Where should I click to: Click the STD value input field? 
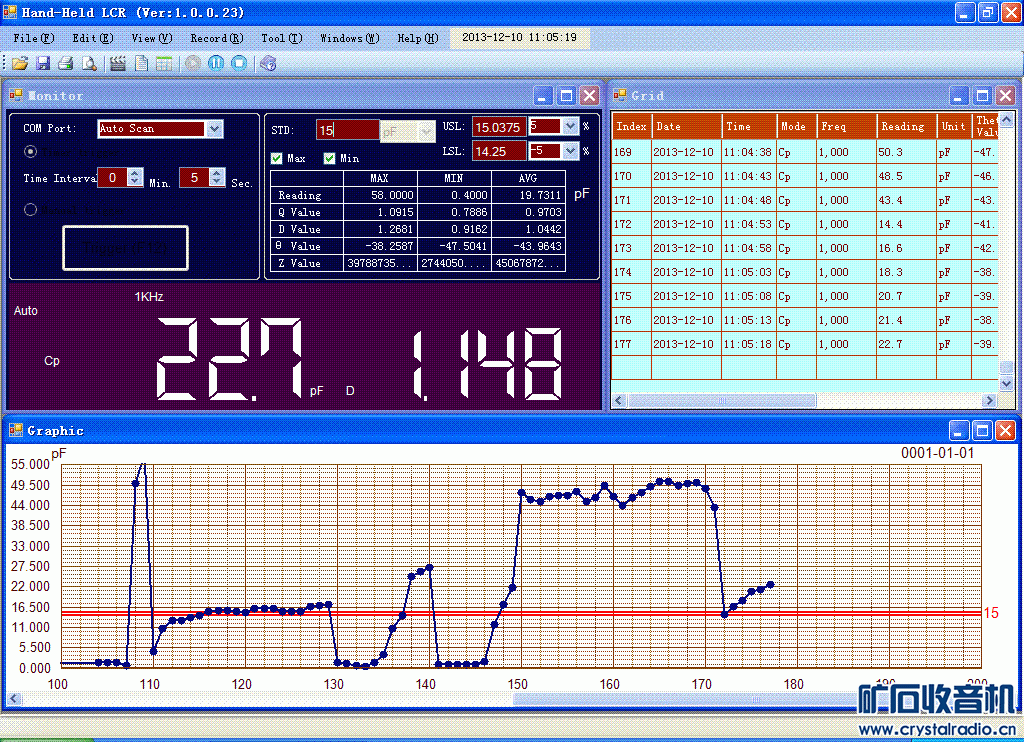[347, 130]
